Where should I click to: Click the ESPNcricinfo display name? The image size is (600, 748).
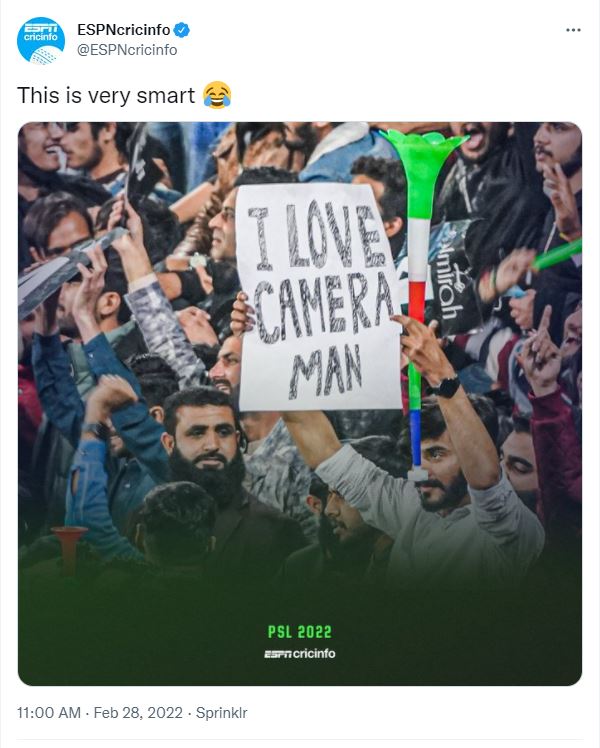(x=123, y=31)
